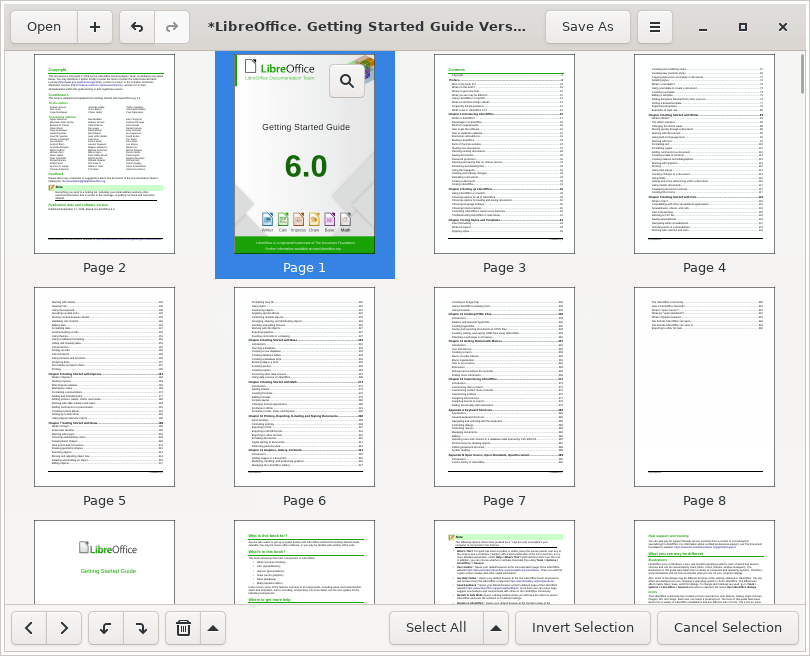
Task: Click the 'Page 3' label
Action: (504, 268)
